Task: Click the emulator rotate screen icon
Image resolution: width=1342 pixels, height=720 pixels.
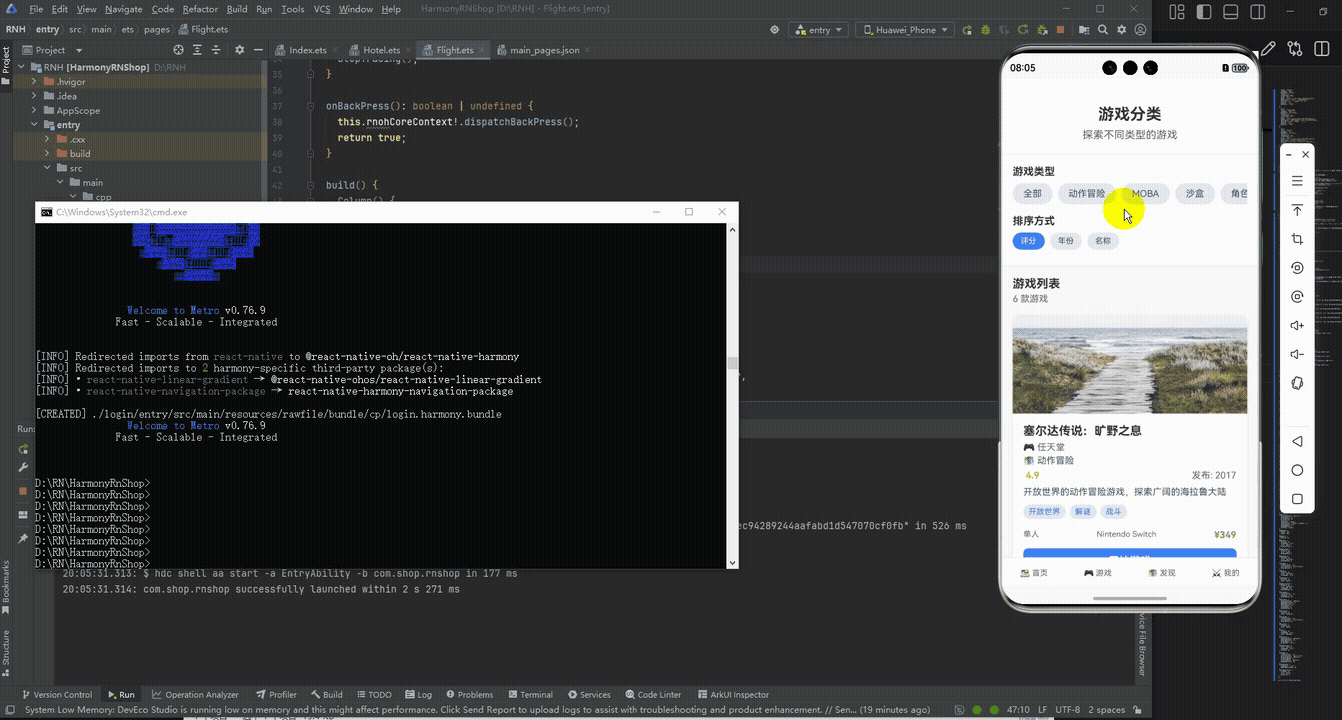Action: click(1297, 383)
